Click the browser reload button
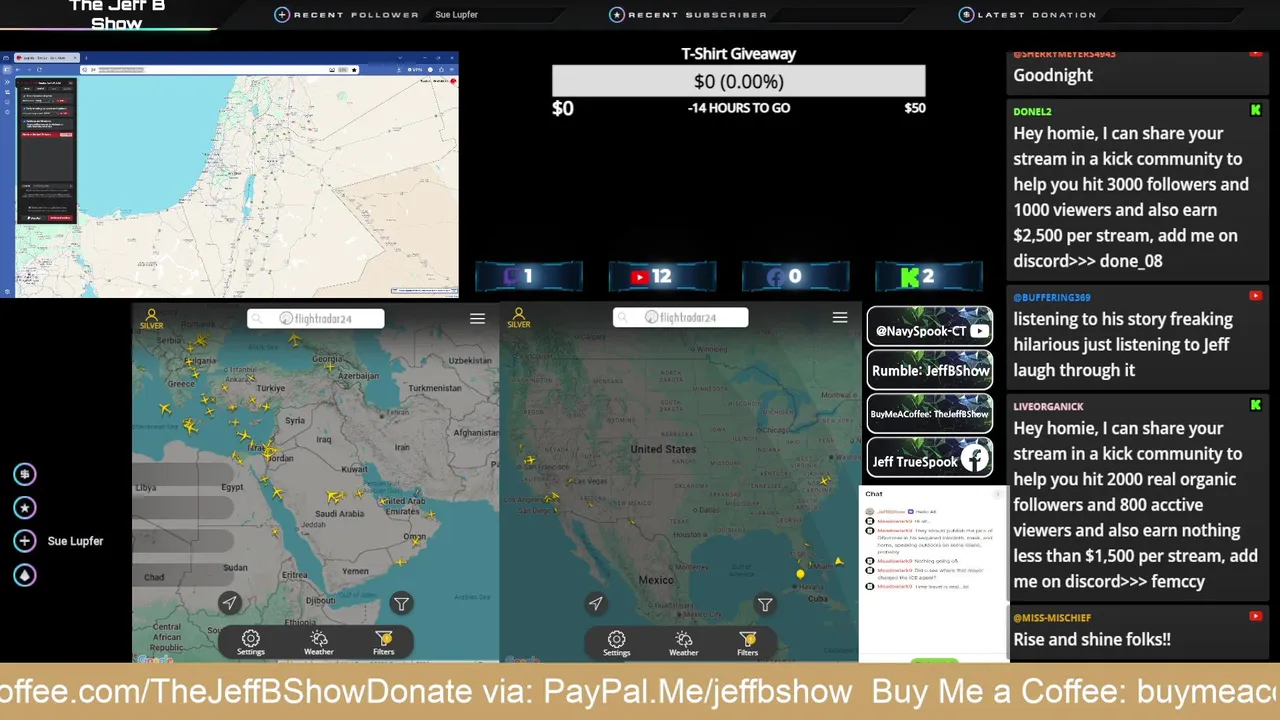The width and height of the screenshot is (1280, 720). pyautogui.click(x=39, y=70)
